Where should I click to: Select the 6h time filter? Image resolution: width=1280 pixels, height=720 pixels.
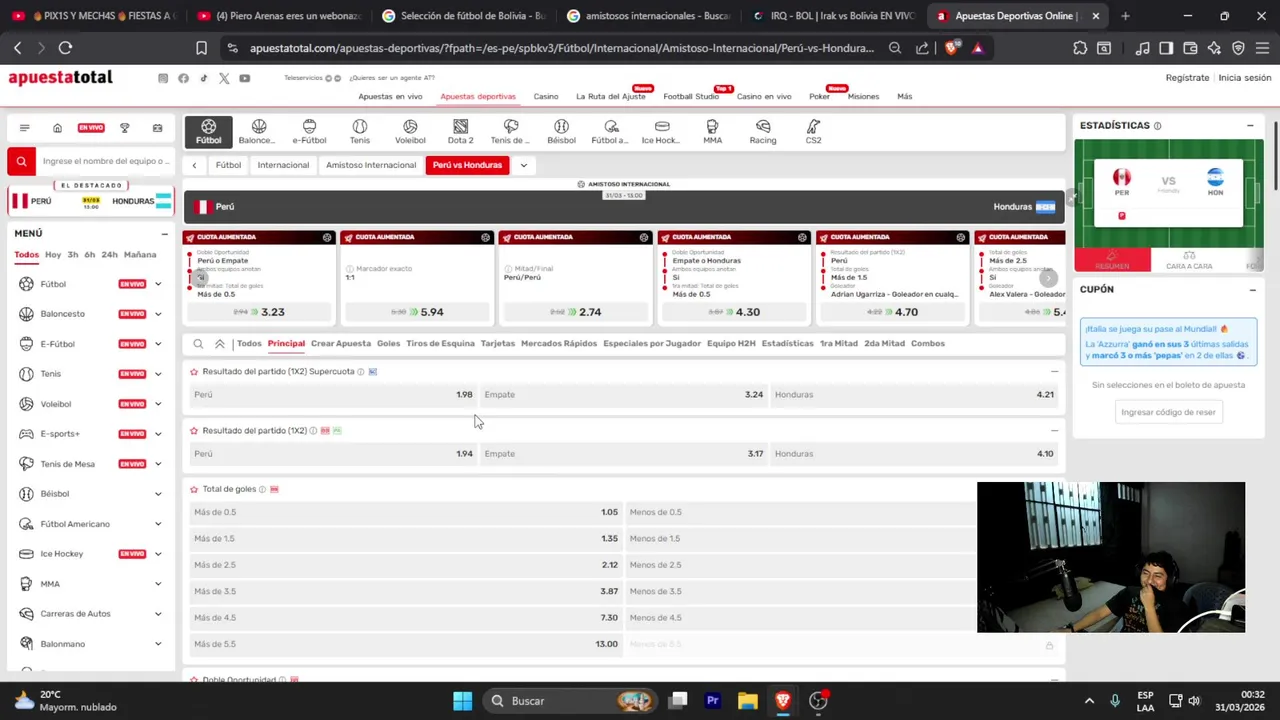pos(89,255)
